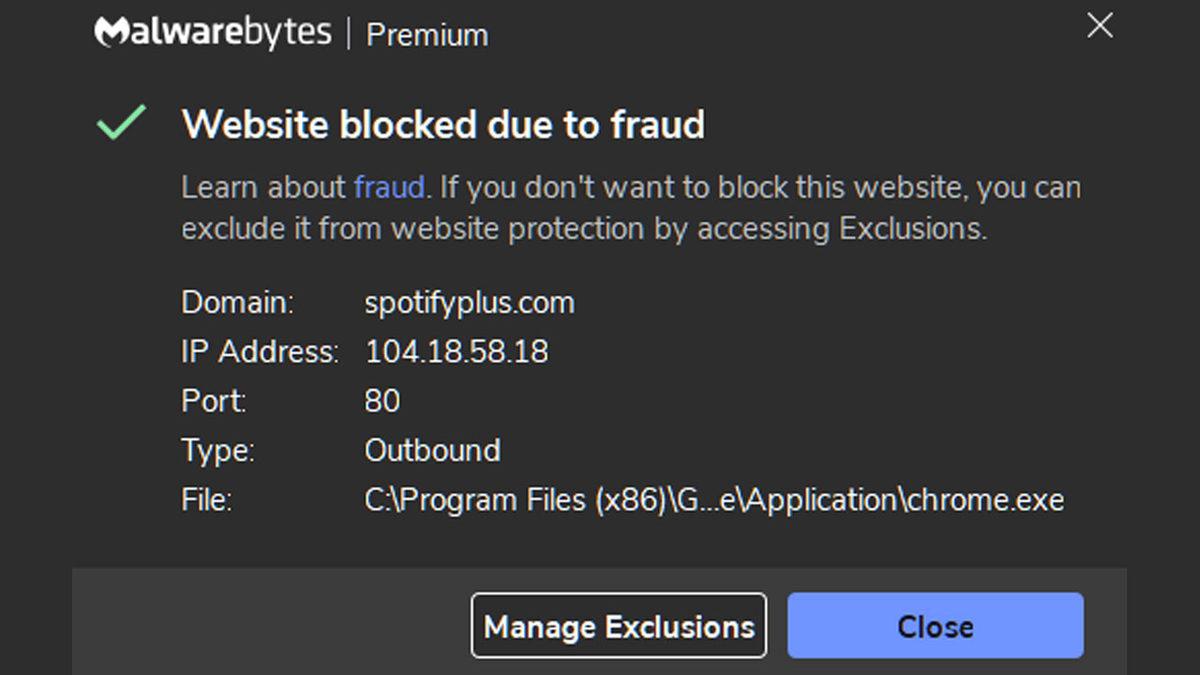
Task: Click the Type field label
Action: 218,450
